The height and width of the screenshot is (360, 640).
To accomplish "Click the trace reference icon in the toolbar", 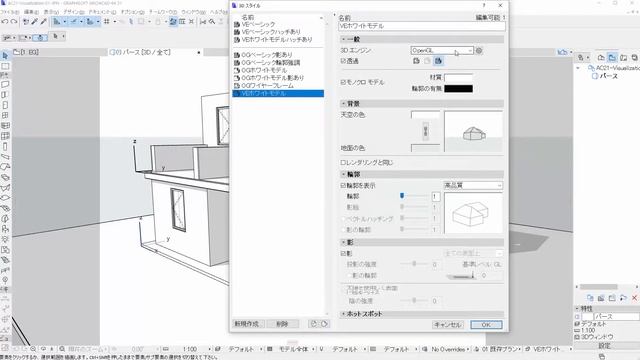I will pos(173,21).
